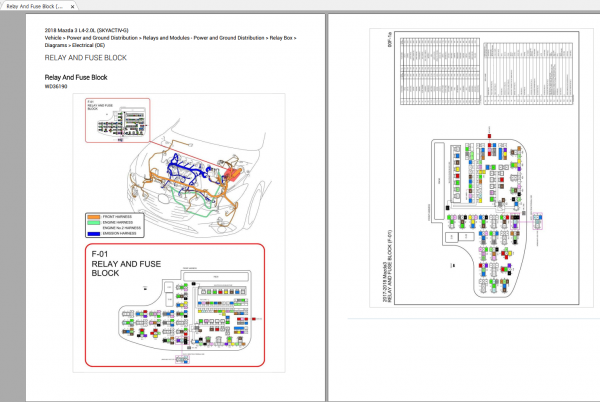
Task: Open the Vehicle breadcrumb link
Action: [x=53, y=38]
